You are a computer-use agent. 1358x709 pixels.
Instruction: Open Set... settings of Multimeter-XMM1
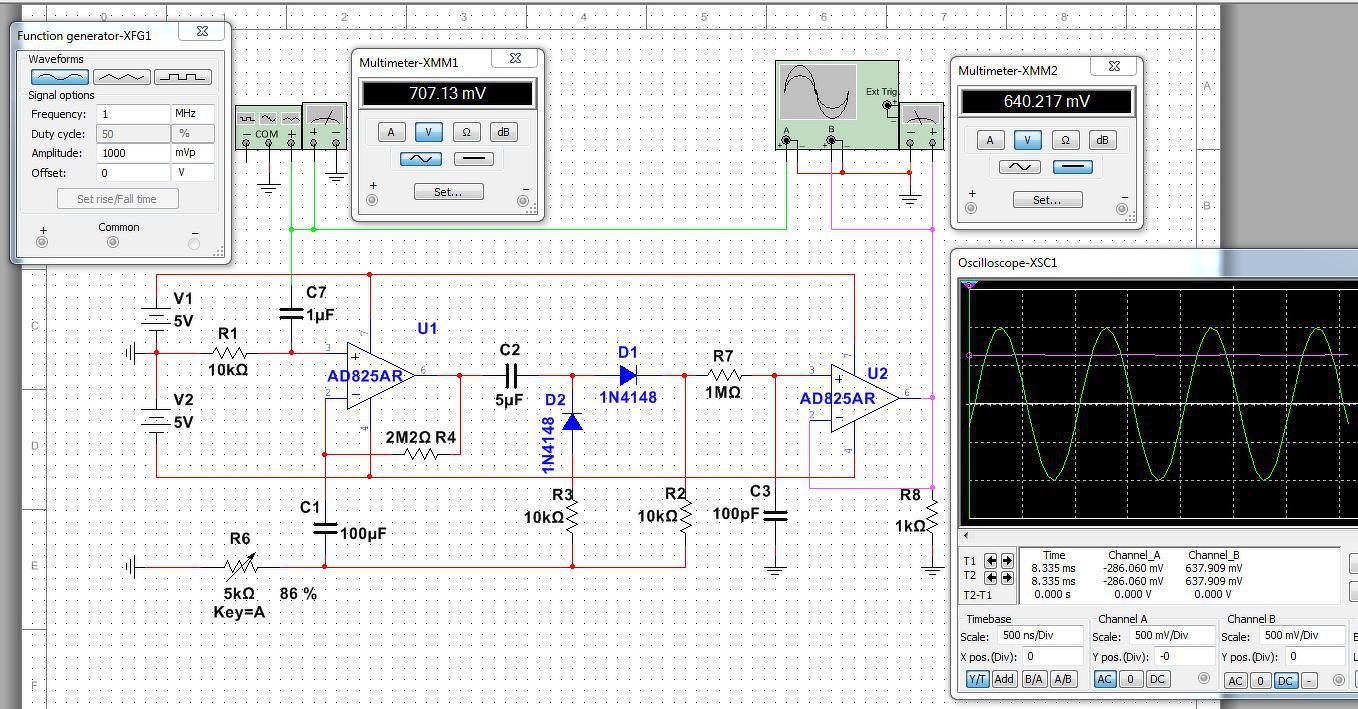(448, 192)
